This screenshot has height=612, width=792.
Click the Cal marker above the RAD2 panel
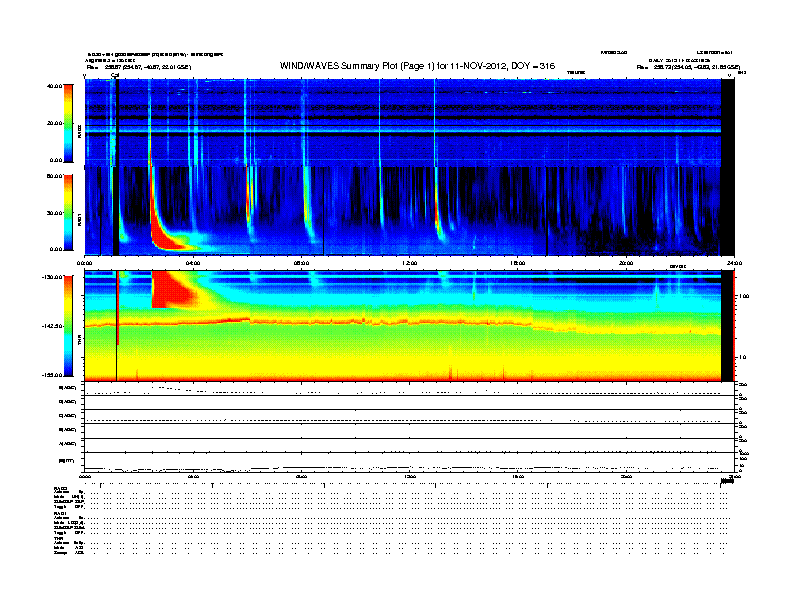115,76
